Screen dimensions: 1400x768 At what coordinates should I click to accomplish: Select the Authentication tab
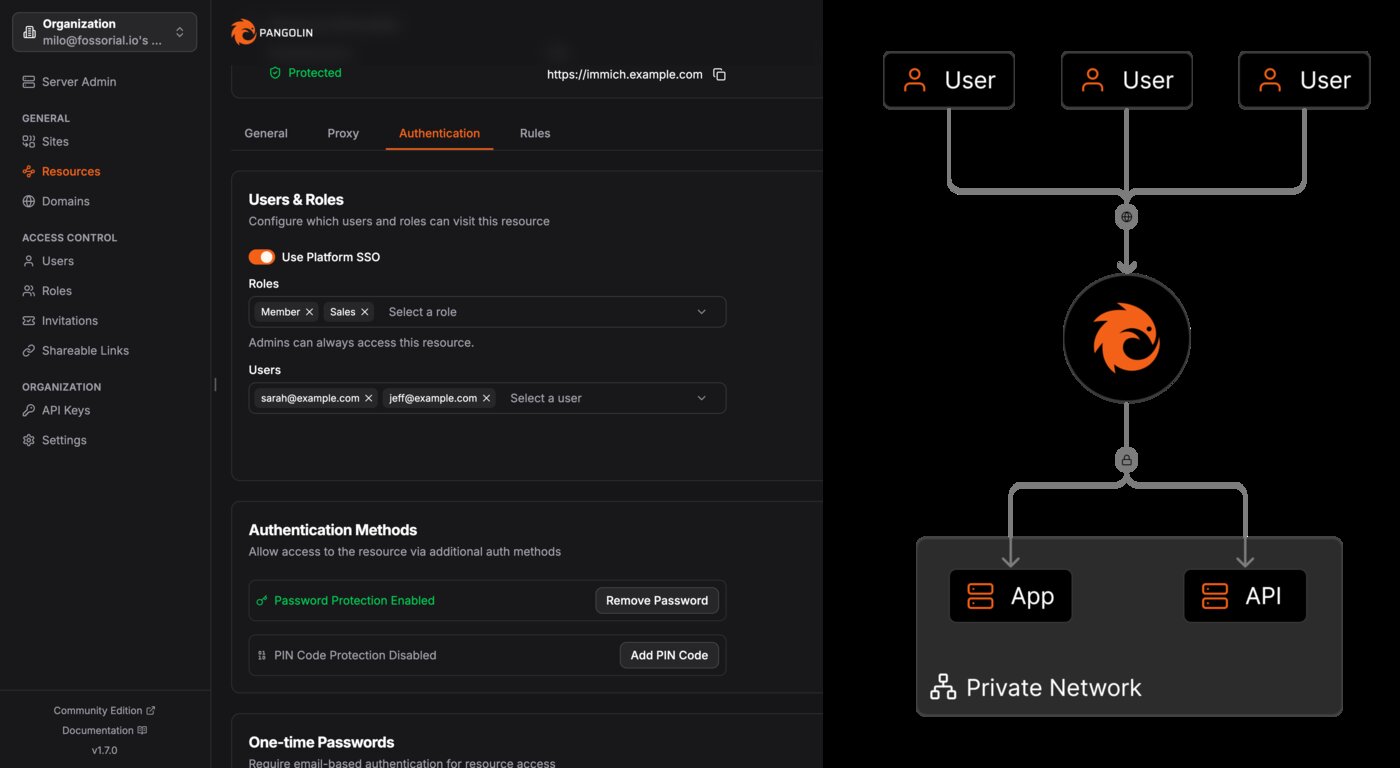point(439,133)
